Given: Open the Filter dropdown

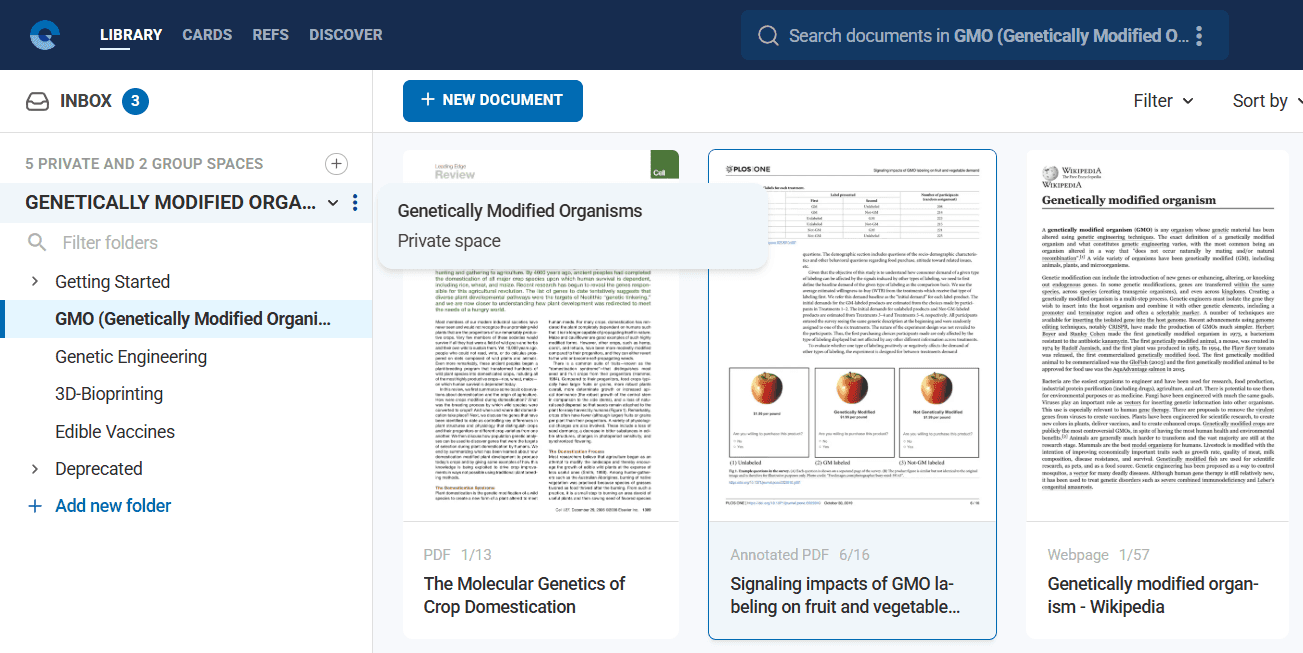Looking at the screenshot, I should point(1163,101).
